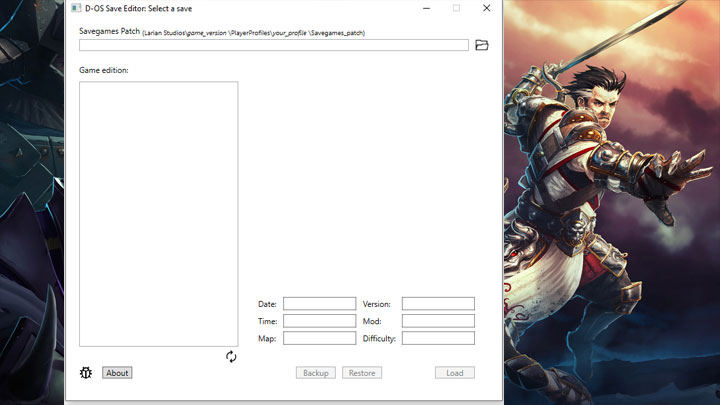Click the Mod field
720x405 pixels.
(x=438, y=321)
